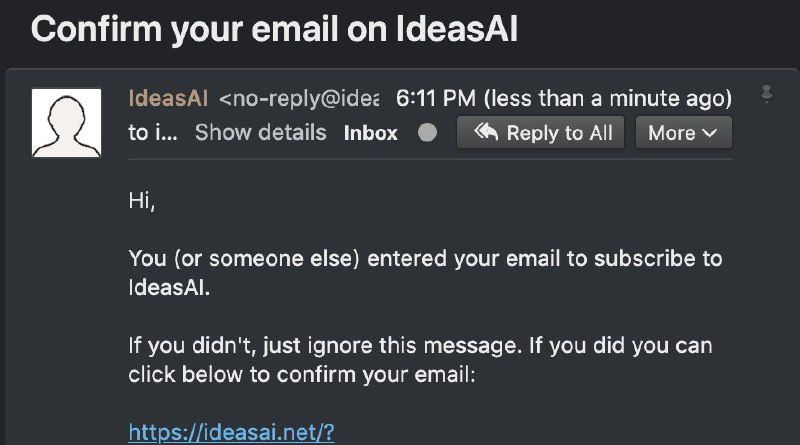
Task: Click the chevron arrow beside More
Action: (x=709, y=133)
